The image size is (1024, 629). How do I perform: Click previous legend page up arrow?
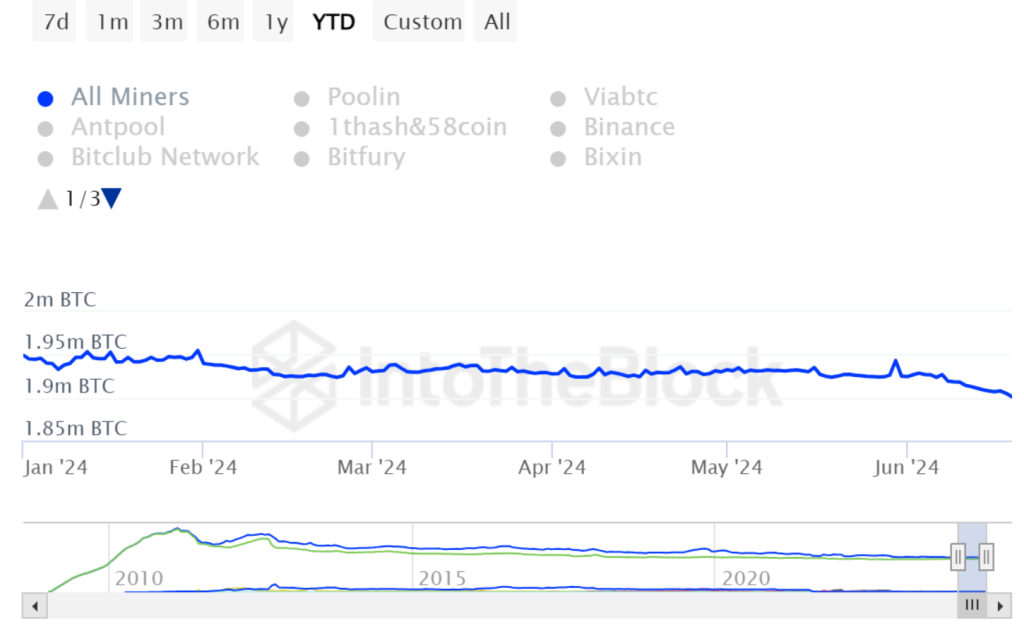coord(47,199)
